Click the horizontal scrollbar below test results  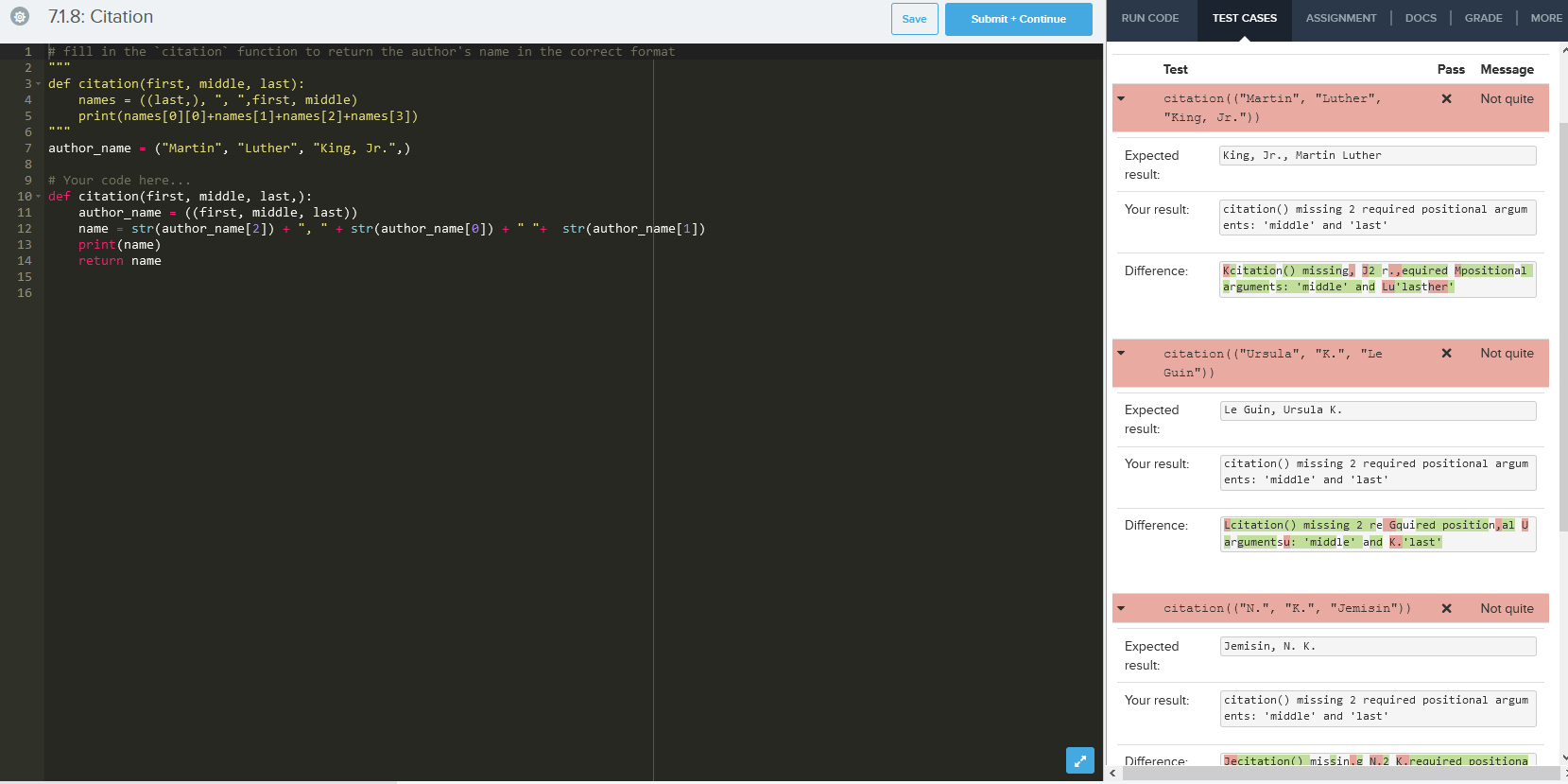click(x=1340, y=774)
